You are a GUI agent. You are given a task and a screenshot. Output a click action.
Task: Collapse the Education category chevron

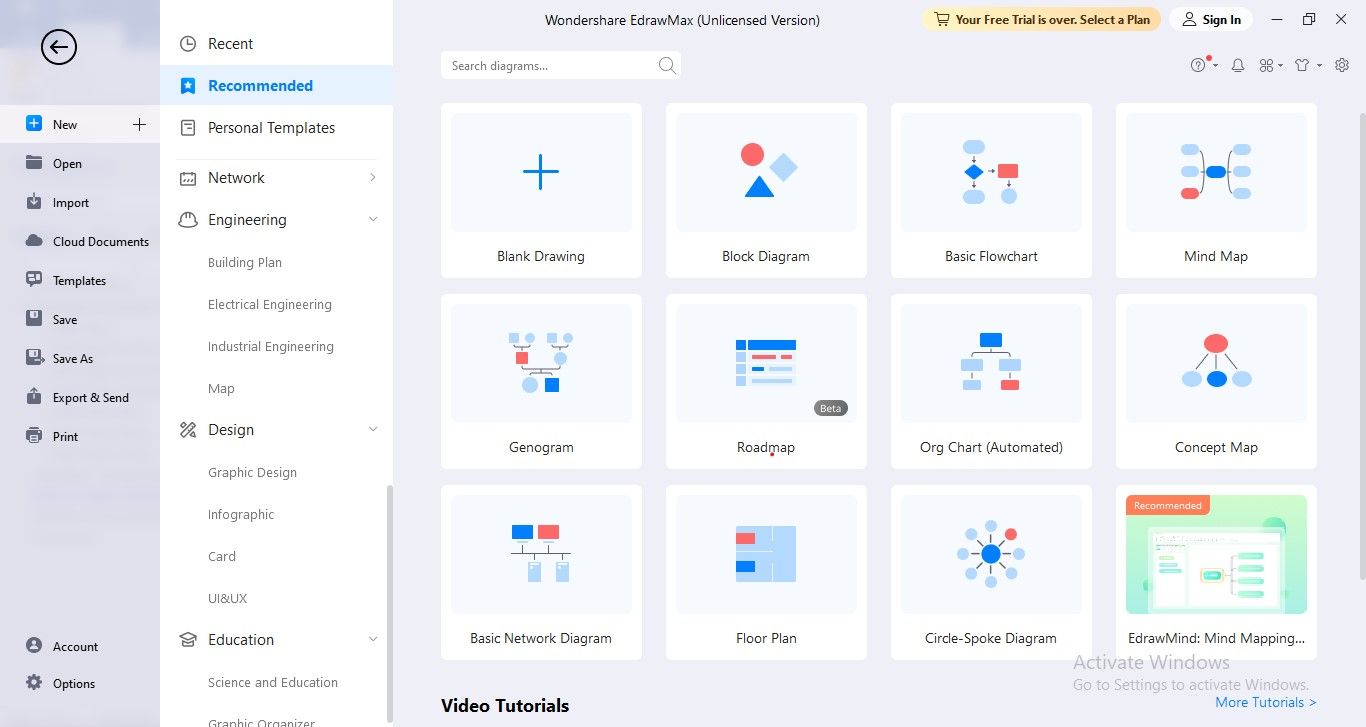click(x=373, y=640)
